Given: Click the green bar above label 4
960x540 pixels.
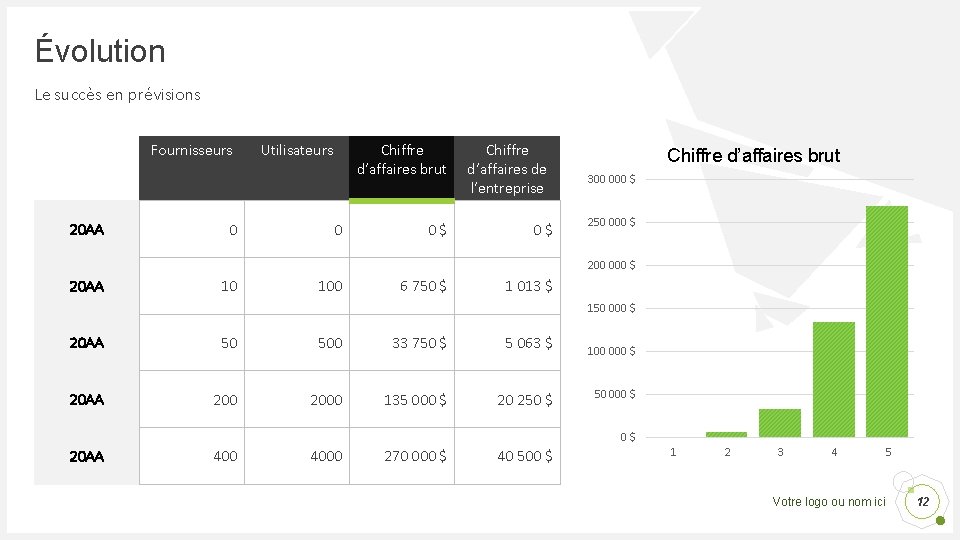Looking at the screenshot, I should click(x=833, y=379).
